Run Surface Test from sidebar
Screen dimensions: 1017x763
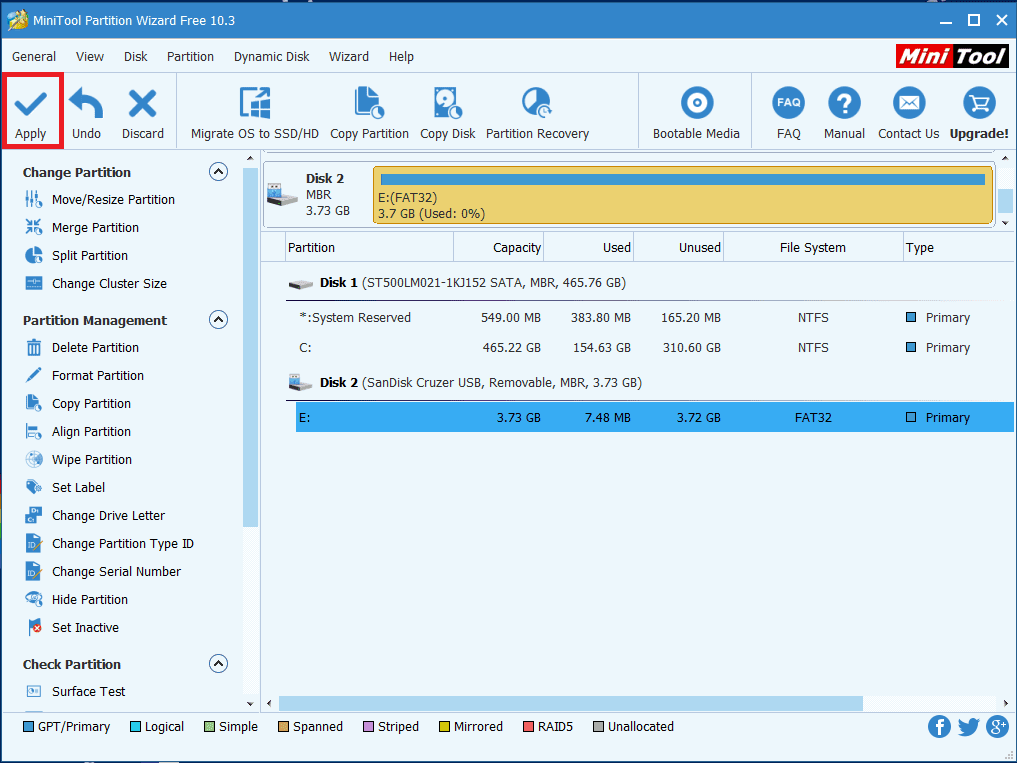point(75,691)
